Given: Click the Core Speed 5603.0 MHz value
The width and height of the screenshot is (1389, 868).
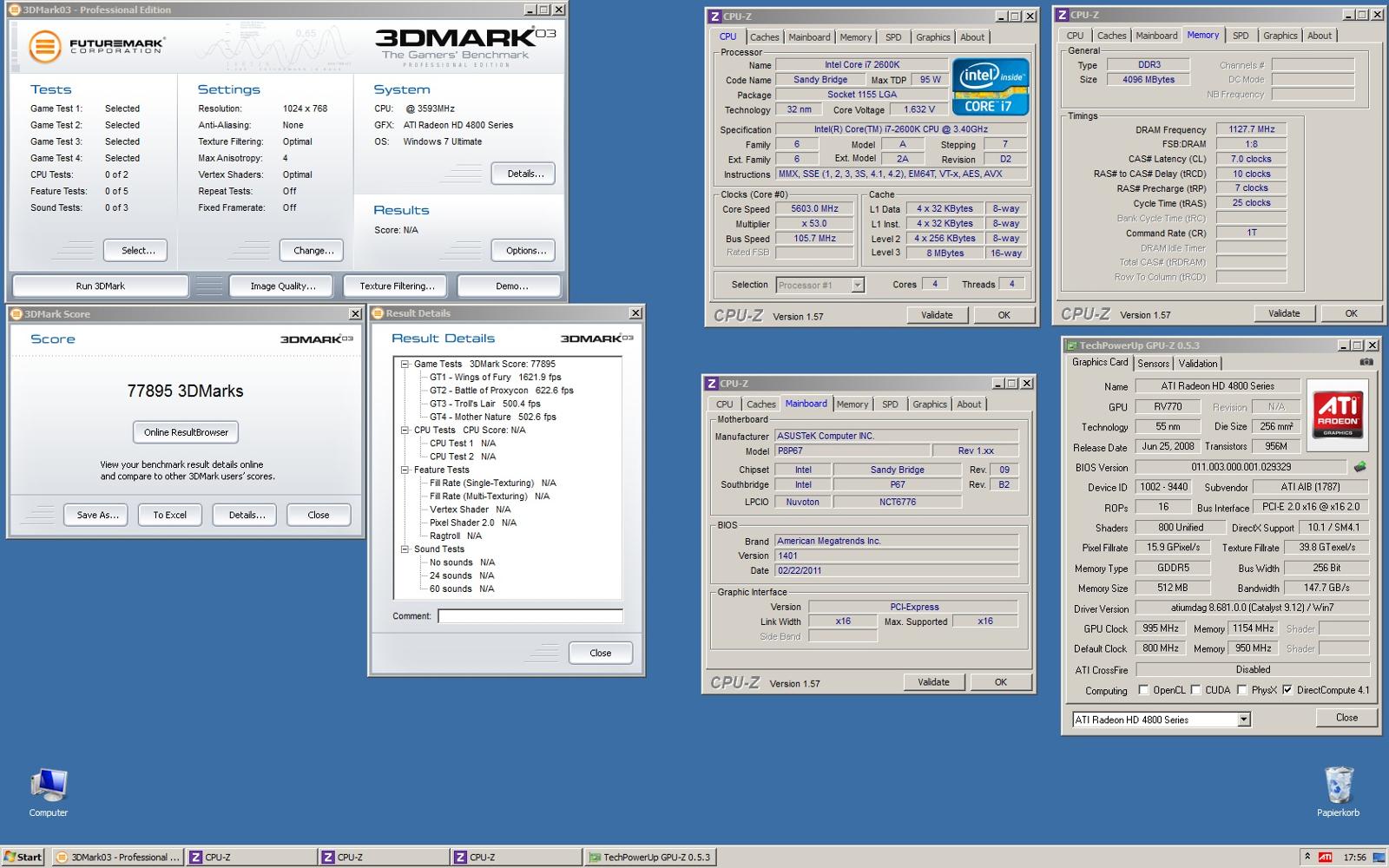Looking at the screenshot, I should pos(814,208).
